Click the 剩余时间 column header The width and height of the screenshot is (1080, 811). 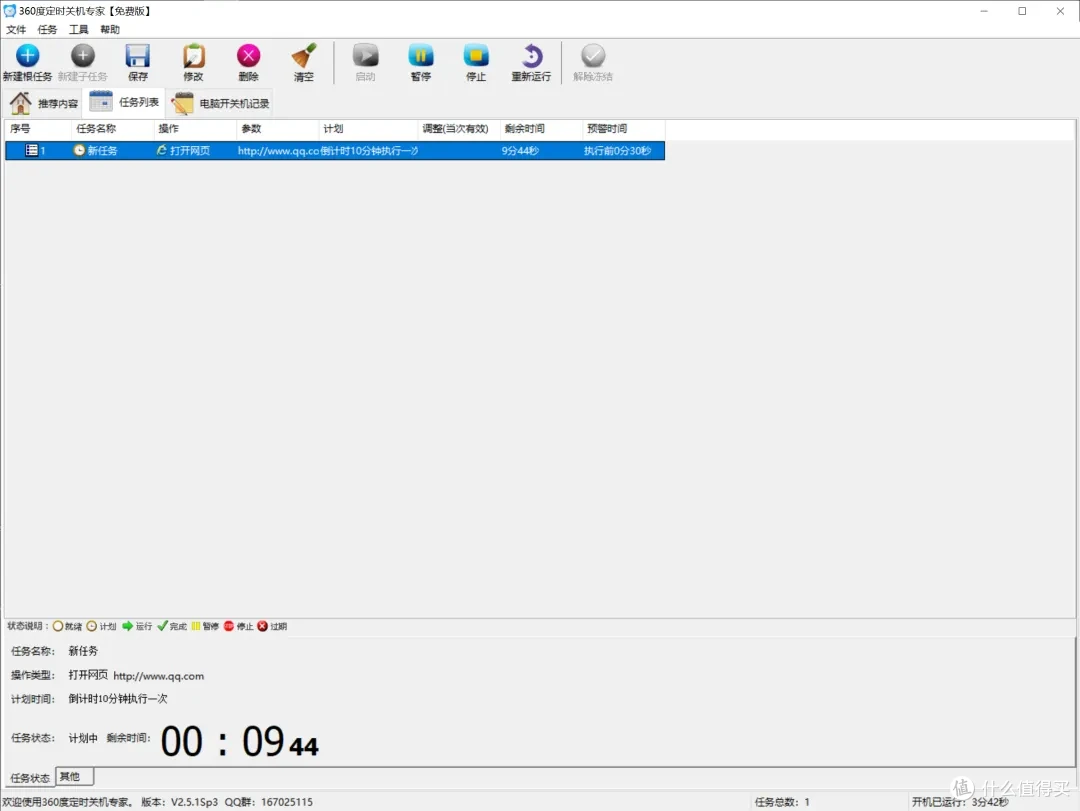[541, 129]
